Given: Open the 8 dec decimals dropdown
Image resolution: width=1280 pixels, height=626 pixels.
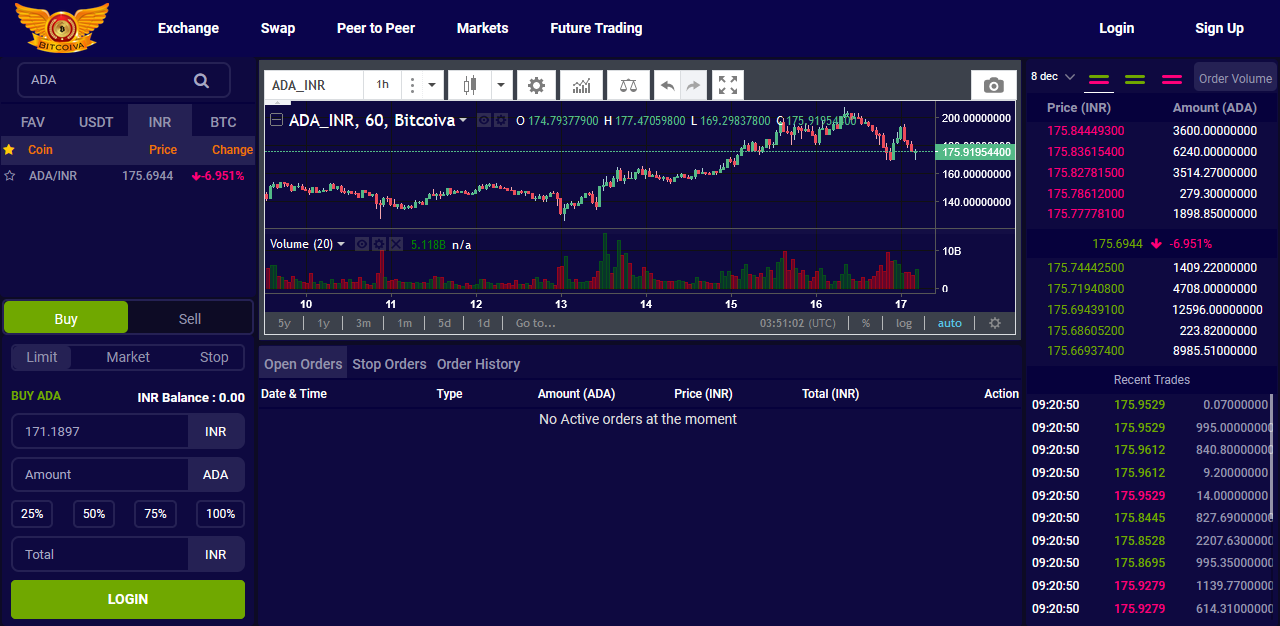Looking at the screenshot, I should point(1052,77).
